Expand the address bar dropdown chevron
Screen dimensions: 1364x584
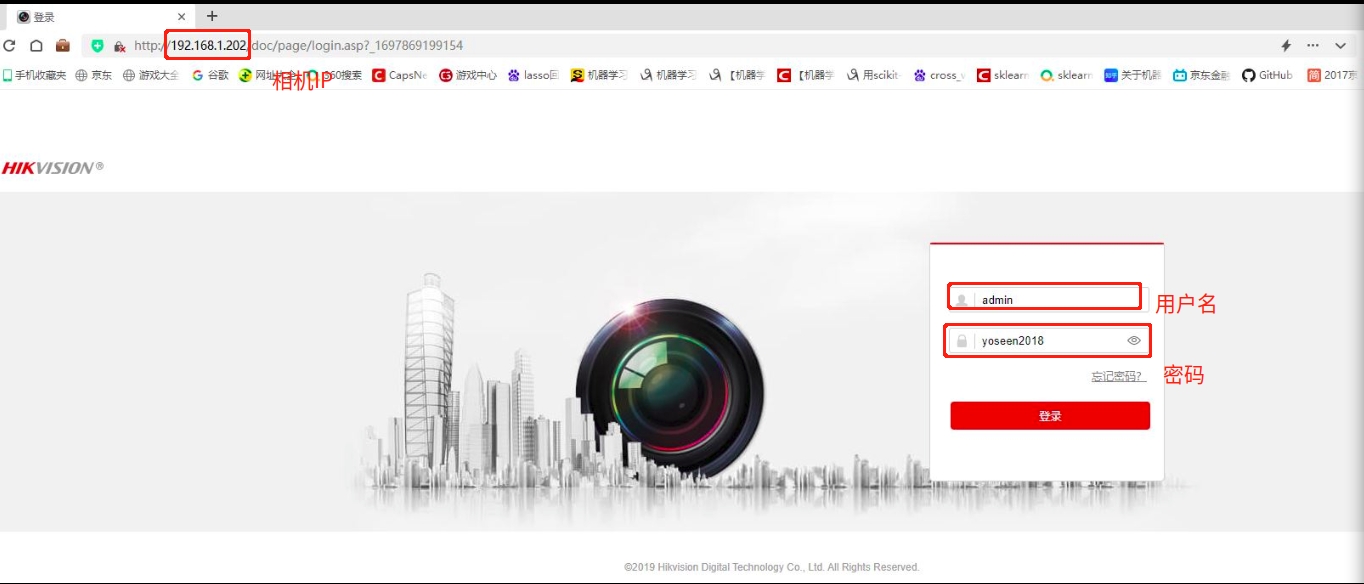click(1341, 46)
